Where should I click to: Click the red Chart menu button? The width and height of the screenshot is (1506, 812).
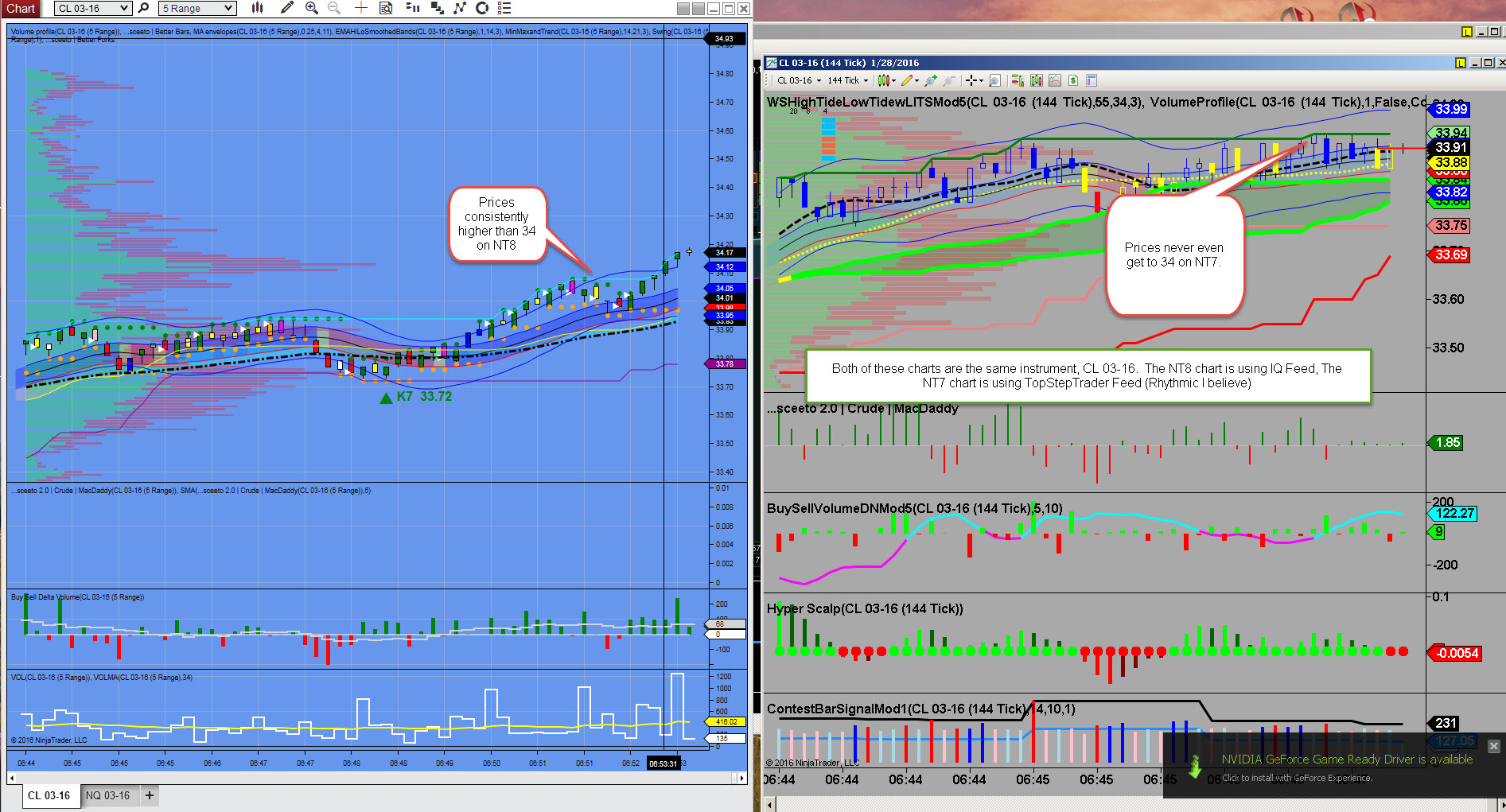pyautogui.click(x=21, y=8)
